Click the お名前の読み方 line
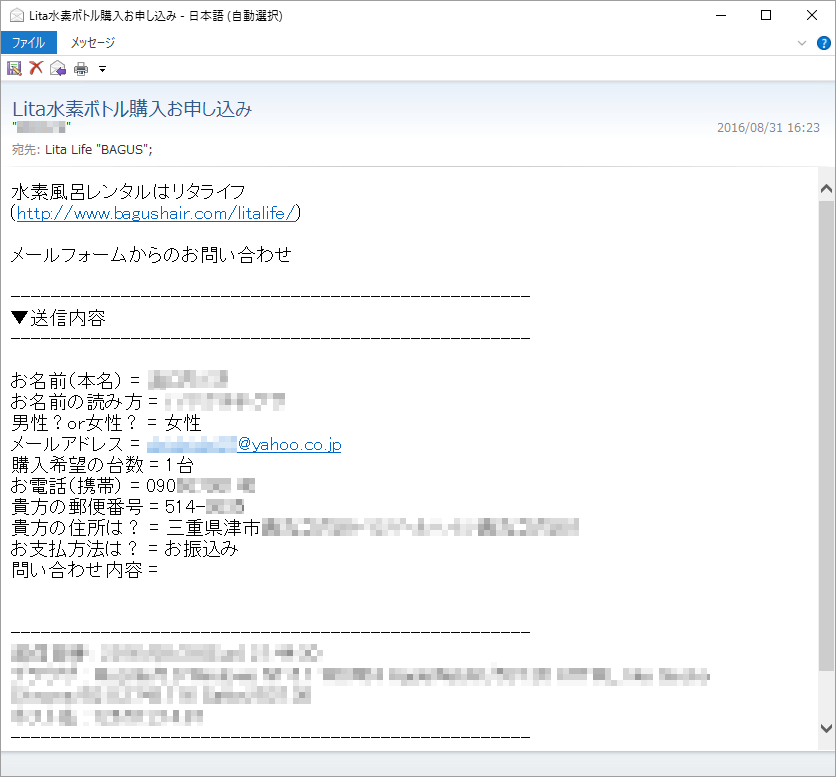The image size is (836, 777). (x=148, y=402)
